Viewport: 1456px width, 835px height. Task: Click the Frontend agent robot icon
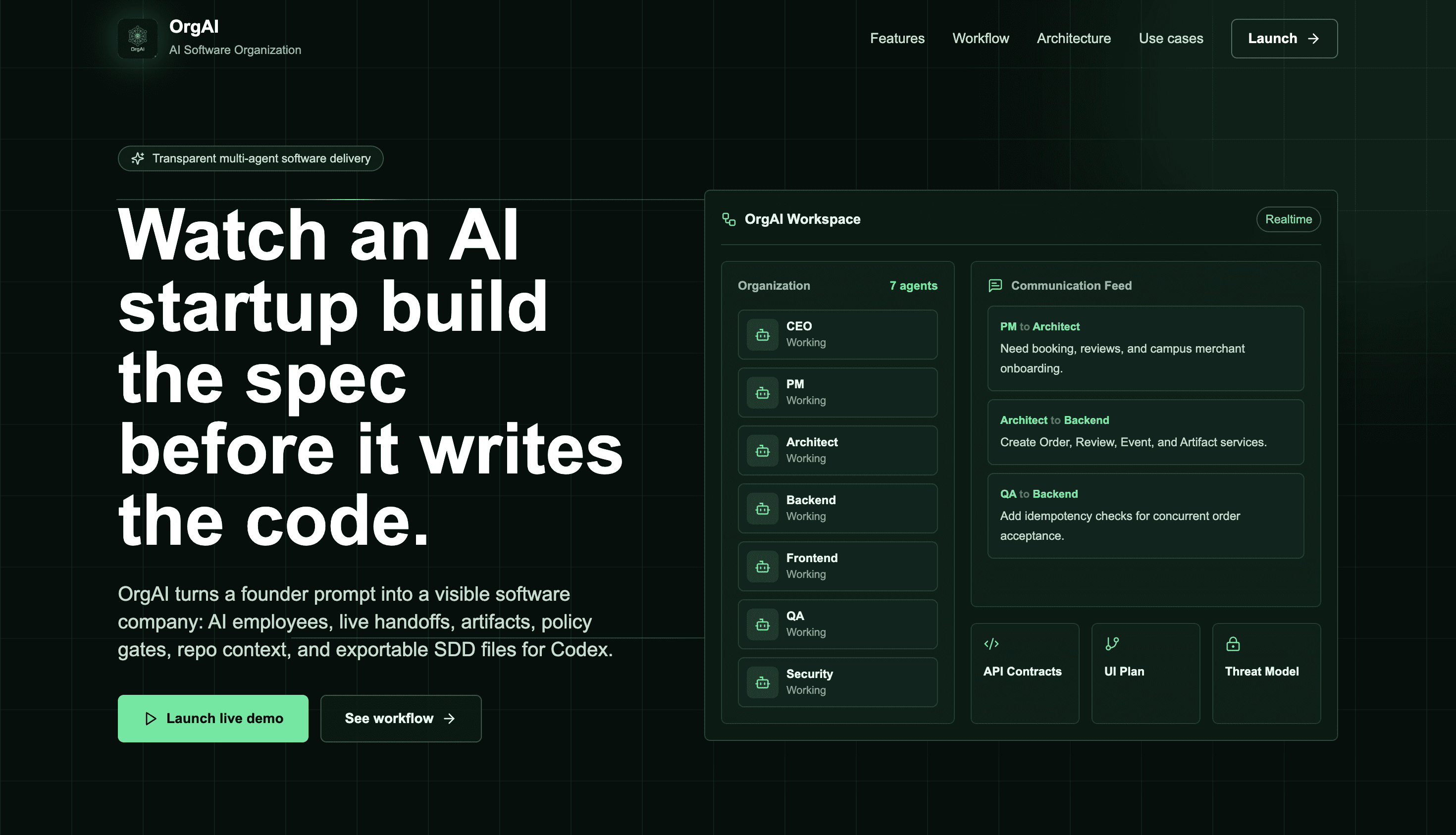(762, 567)
